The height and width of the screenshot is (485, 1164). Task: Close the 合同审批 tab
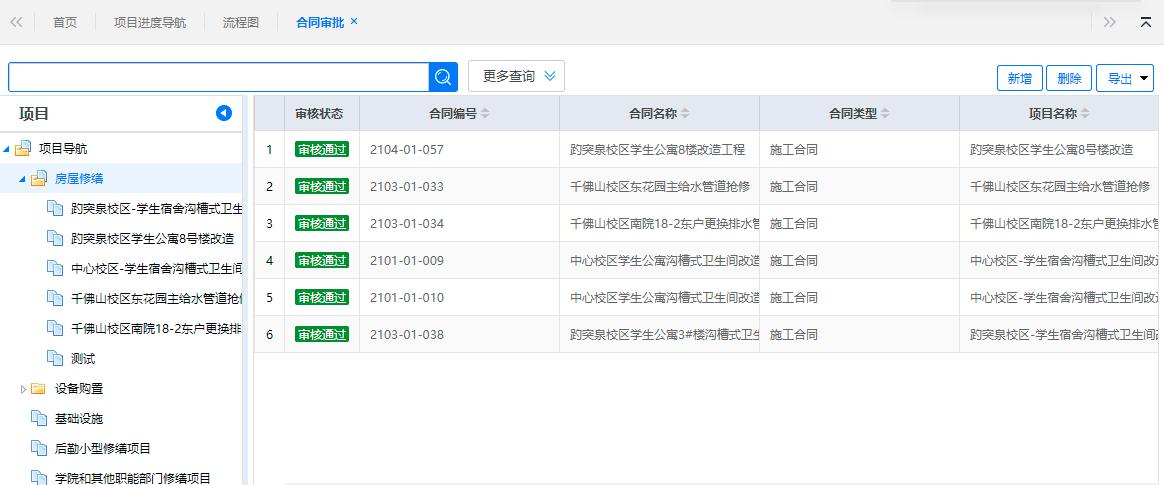[354, 22]
